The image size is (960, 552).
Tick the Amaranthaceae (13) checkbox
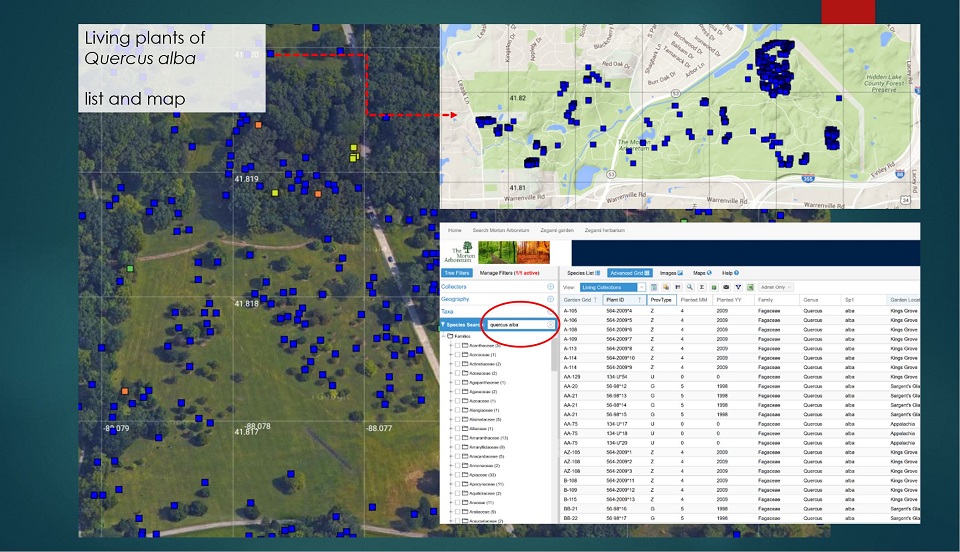[x=457, y=438]
